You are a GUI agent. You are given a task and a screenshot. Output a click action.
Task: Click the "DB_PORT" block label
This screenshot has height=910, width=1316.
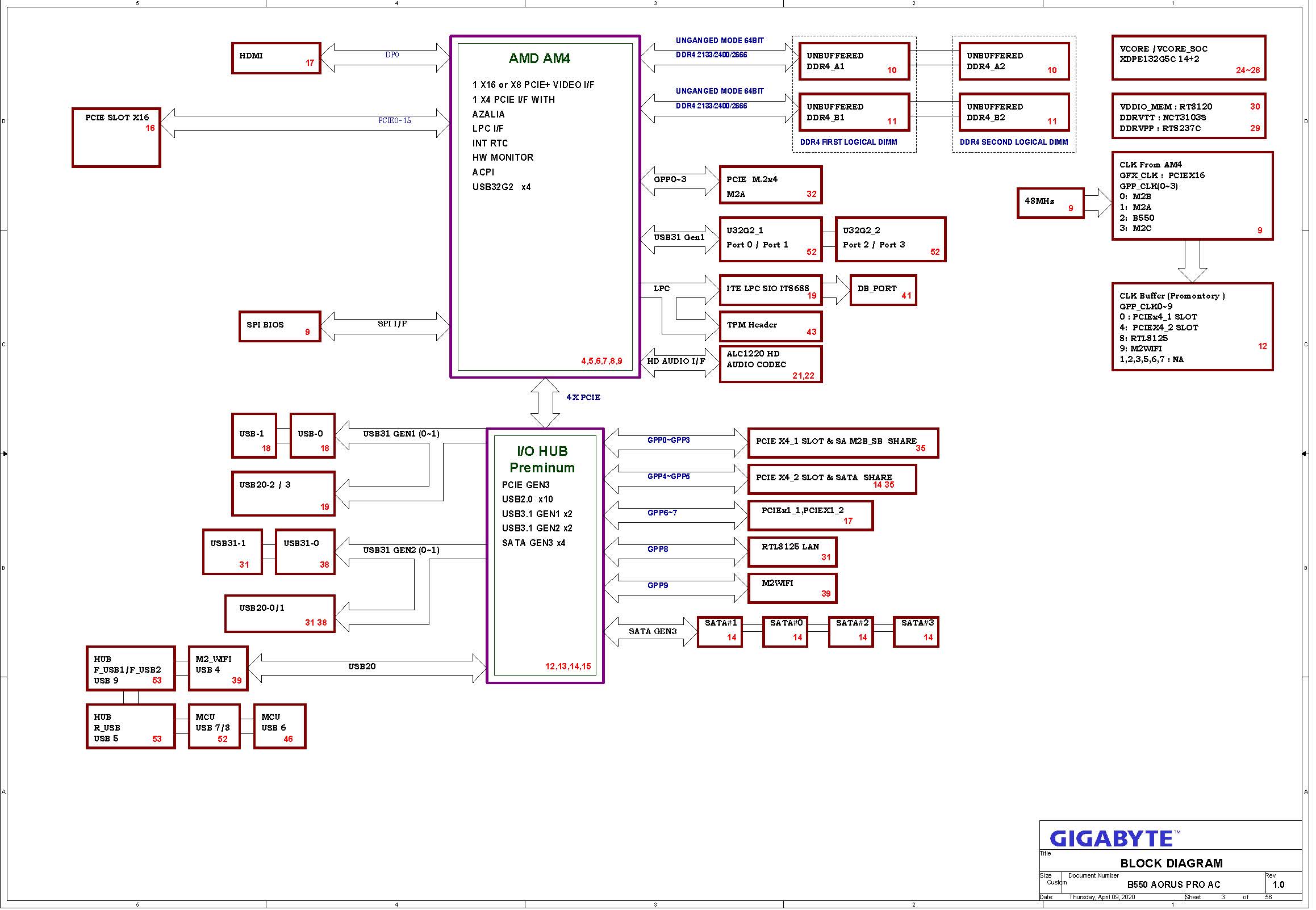(x=877, y=288)
